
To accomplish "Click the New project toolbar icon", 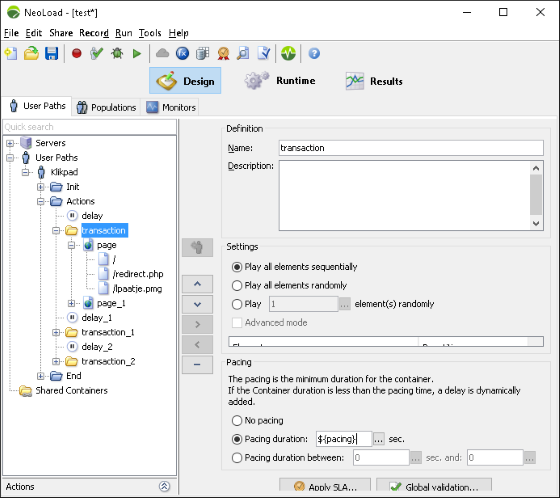I will [11, 54].
